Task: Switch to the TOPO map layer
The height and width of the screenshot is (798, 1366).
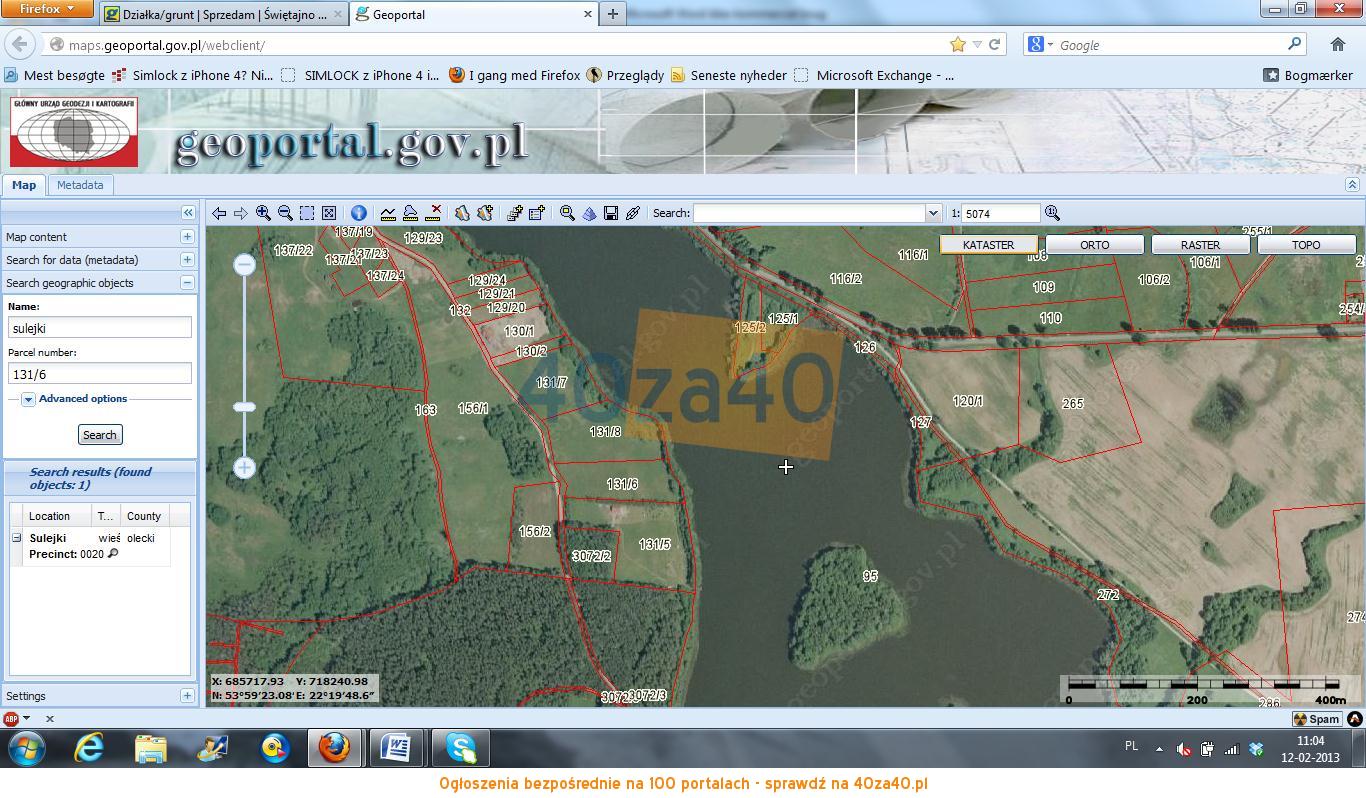Action: click(x=1306, y=245)
